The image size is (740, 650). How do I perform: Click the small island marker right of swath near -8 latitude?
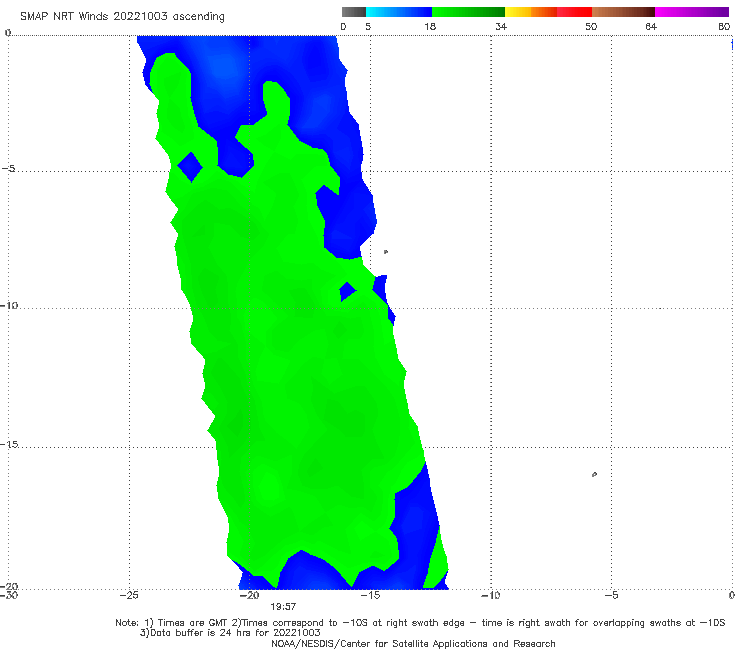(386, 252)
